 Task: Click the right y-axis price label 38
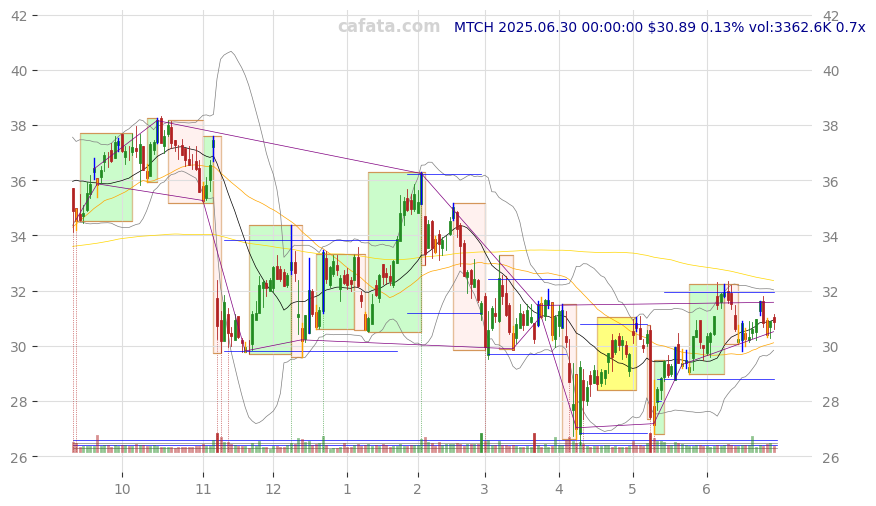(x=831, y=126)
